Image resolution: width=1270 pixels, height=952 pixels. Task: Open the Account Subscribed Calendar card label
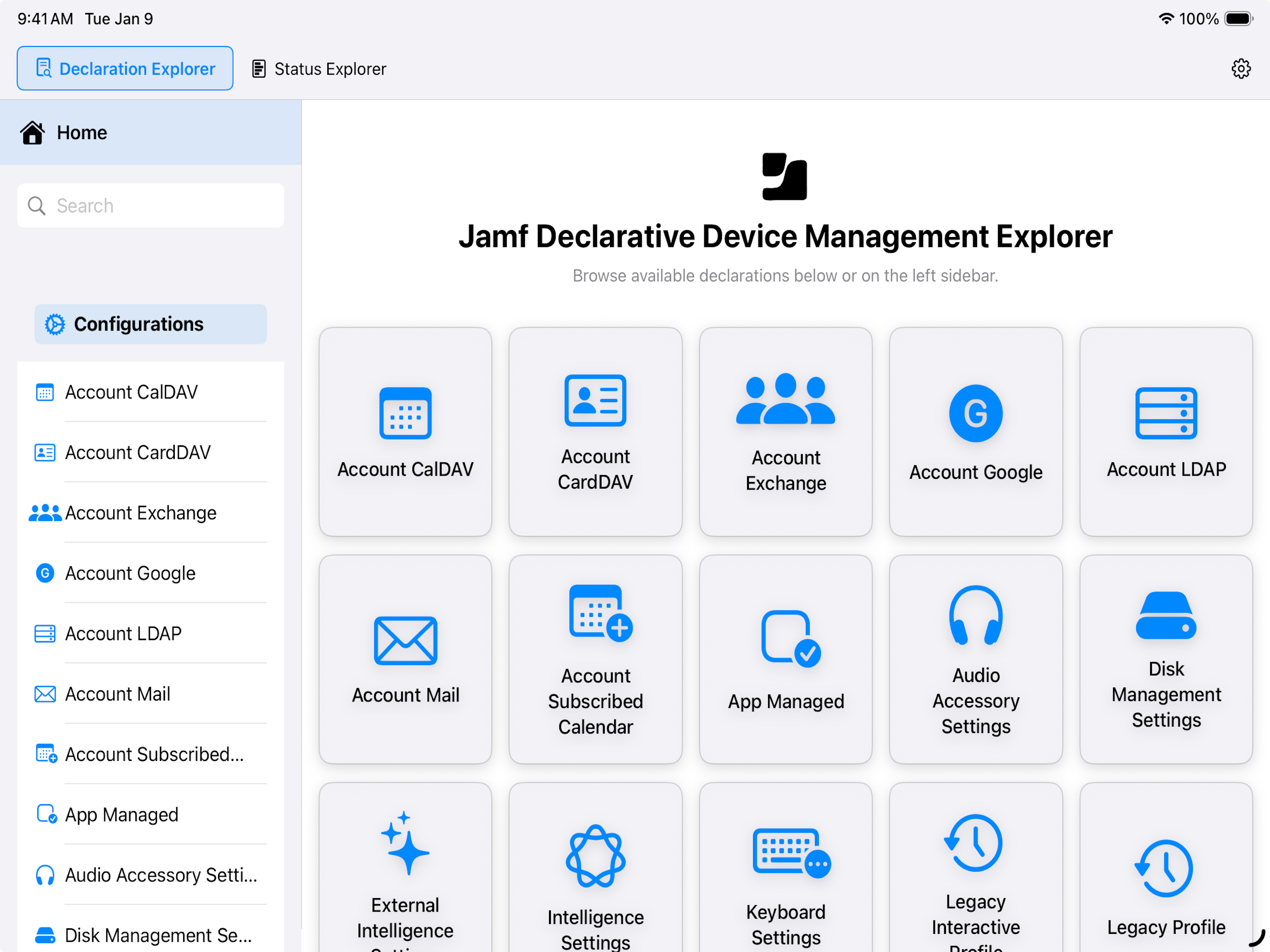[x=595, y=701]
